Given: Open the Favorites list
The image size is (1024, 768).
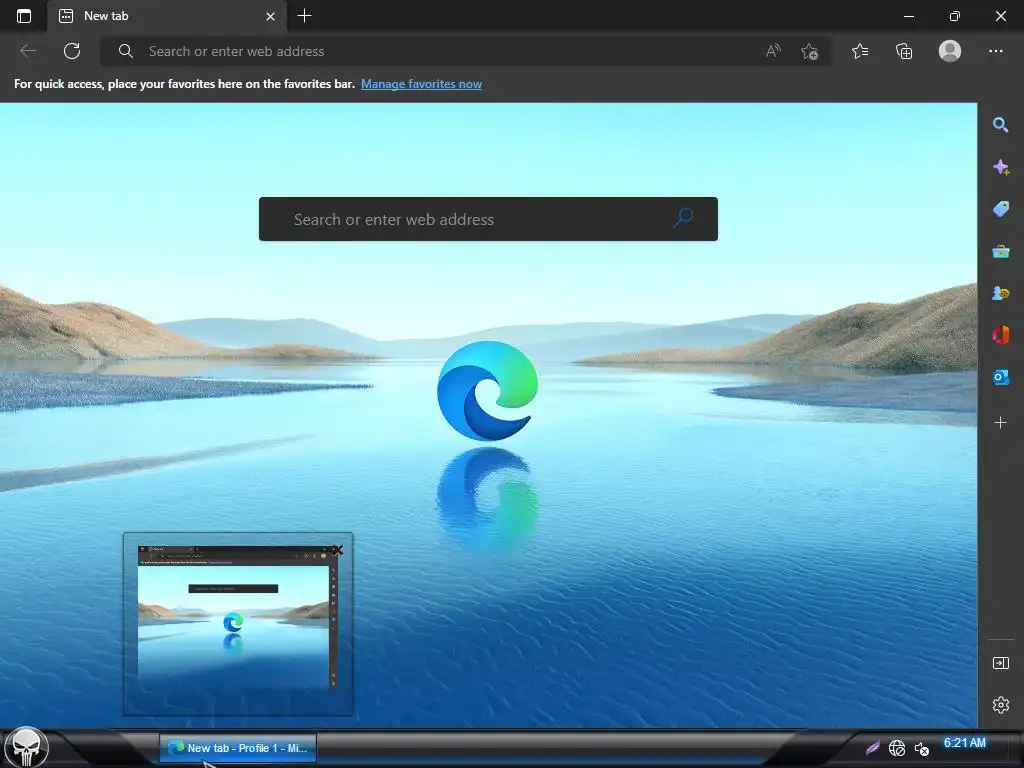Looking at the screenshot, I should tap(860, 51).
